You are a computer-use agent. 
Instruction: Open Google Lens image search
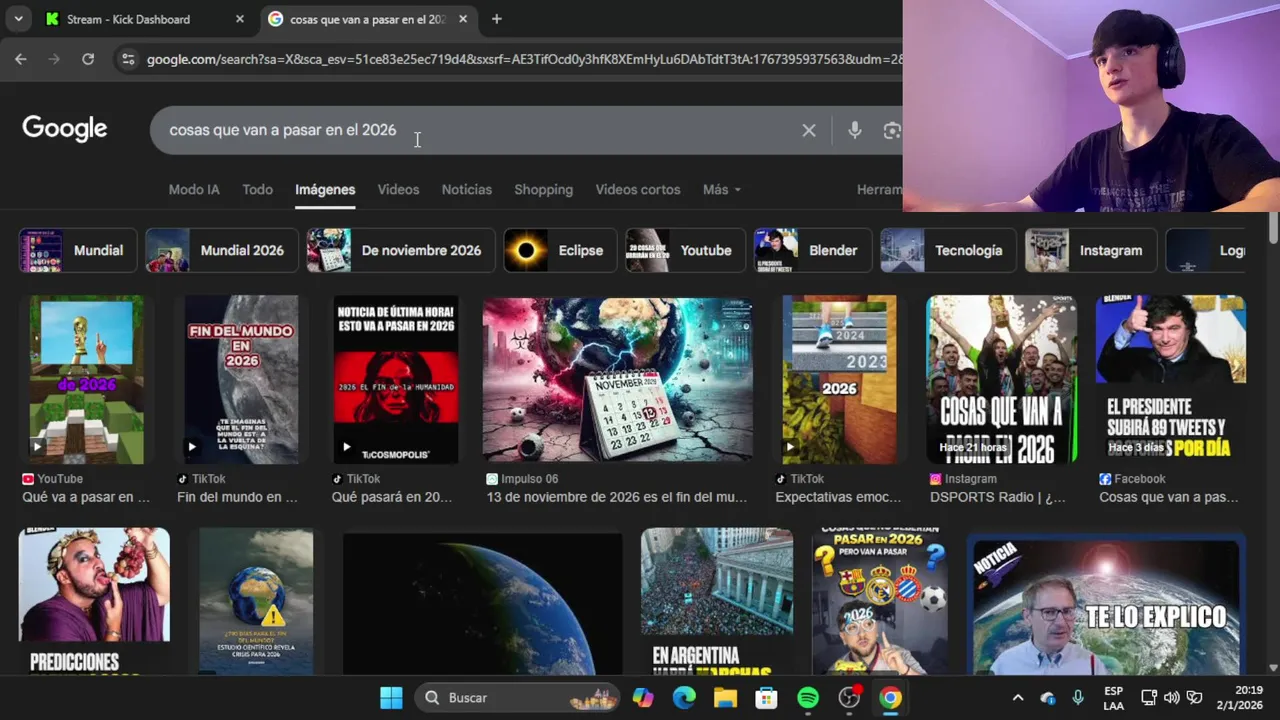click(x=892, y=130)
